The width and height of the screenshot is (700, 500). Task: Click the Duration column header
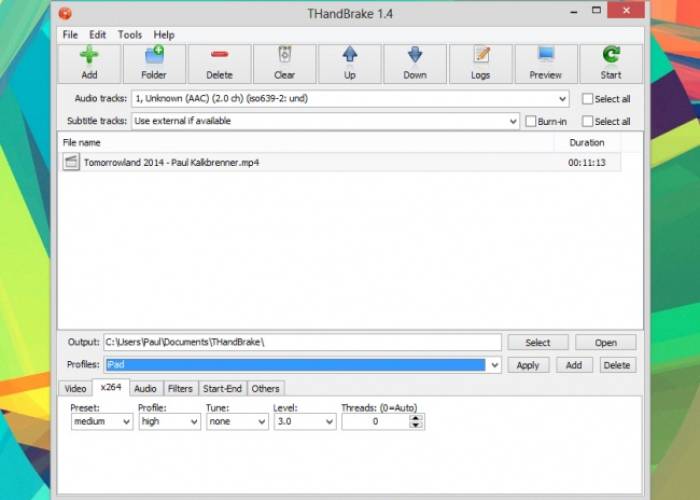point(587,142)
